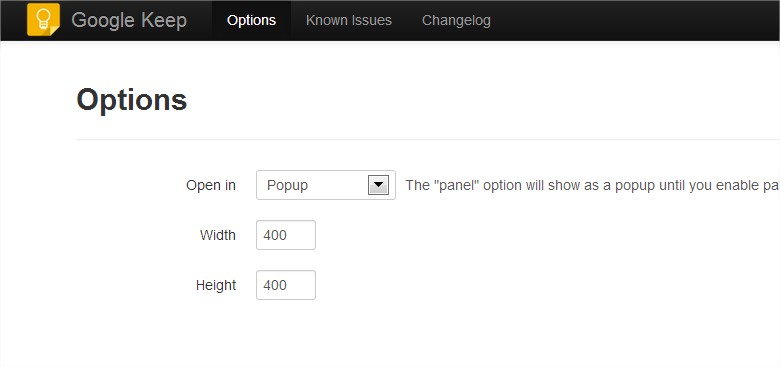
Task: Select the Popup value in combo box
Action: (x=288, y=185)
